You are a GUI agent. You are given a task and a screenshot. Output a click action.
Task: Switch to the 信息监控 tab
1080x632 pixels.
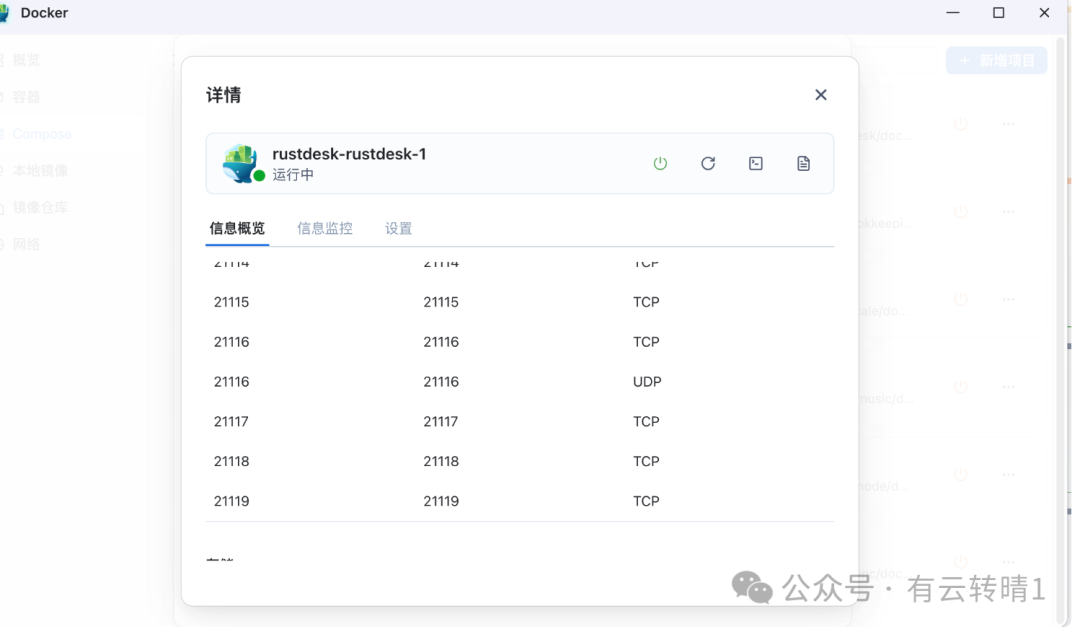click(x=324, y=228)
